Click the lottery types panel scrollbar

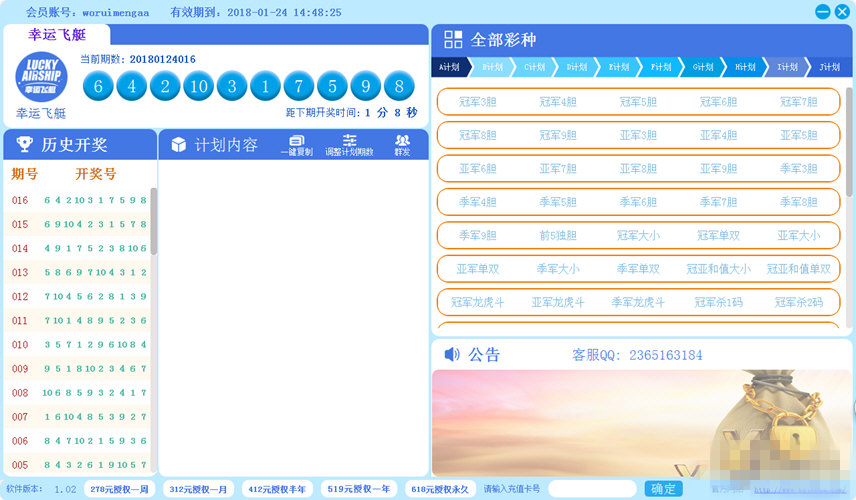[x=849, y=142]
